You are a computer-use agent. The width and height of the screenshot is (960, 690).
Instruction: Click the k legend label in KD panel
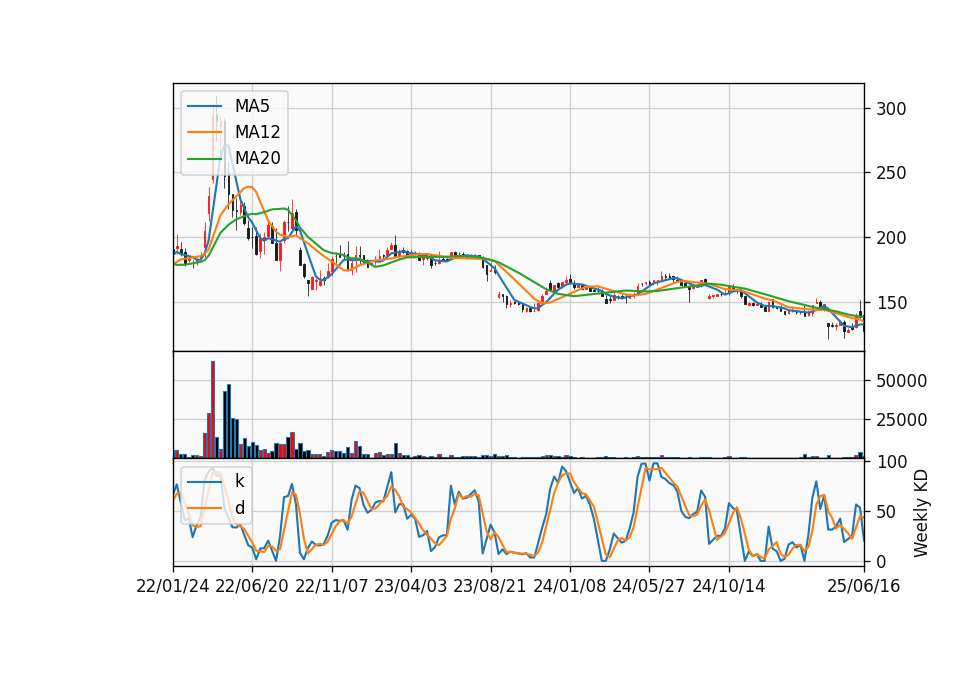coord(239,481)
